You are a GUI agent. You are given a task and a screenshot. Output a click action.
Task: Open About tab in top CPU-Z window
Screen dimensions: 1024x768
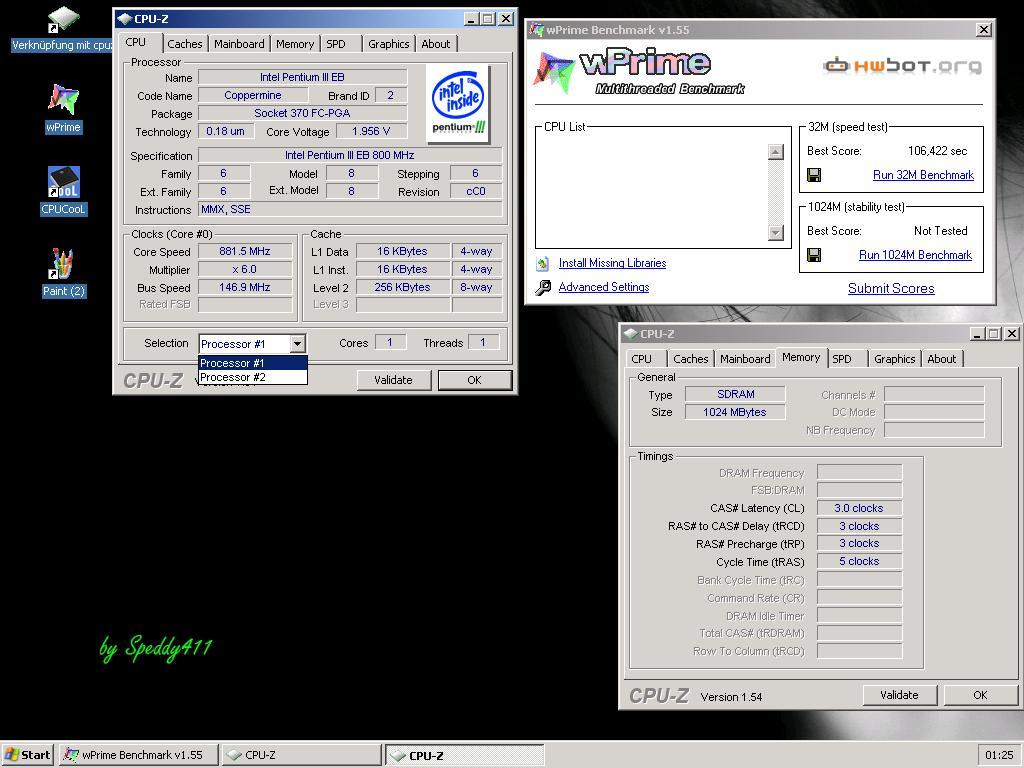(436, 44)
